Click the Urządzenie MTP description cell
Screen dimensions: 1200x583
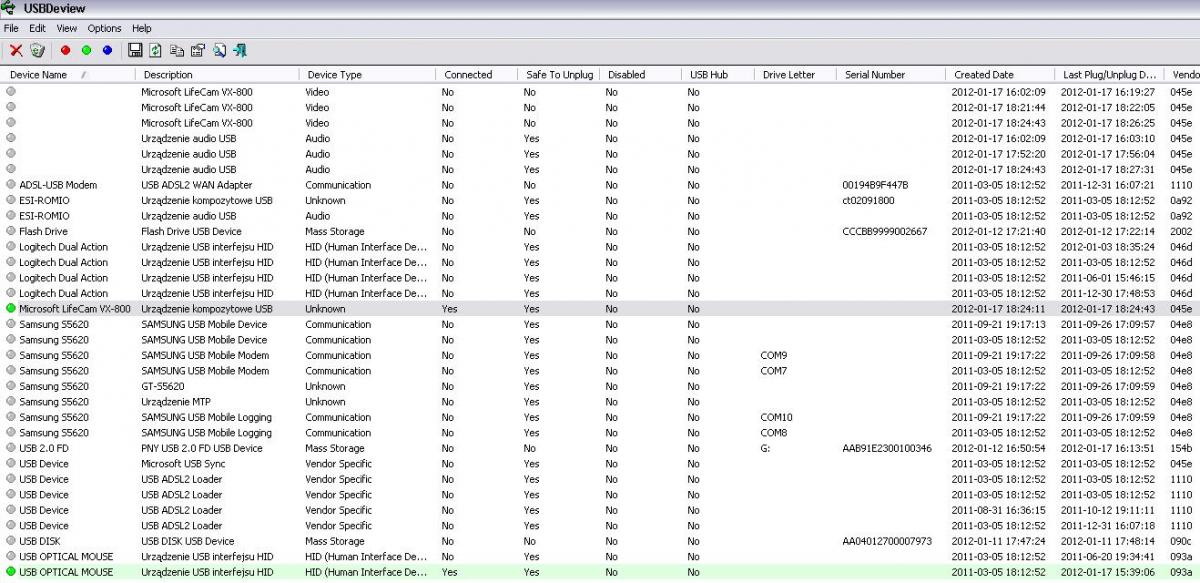pyautogui.click(x=176, y=402)
